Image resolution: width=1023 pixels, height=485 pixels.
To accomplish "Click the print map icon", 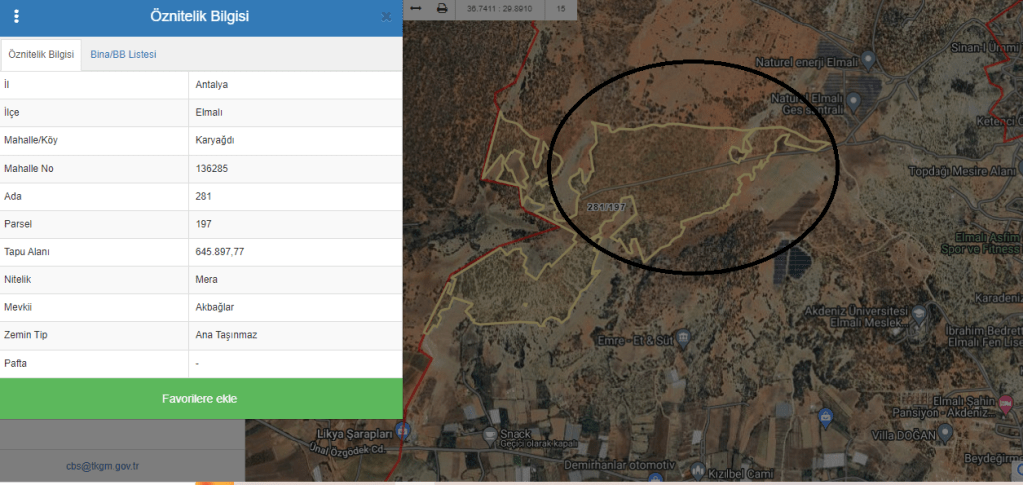I will coord(442,9).
